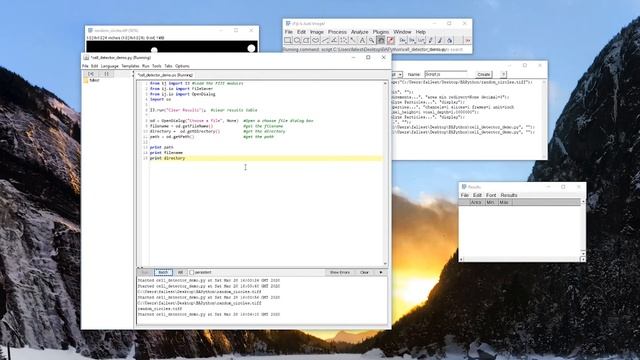Select the cell_detector_demo.py editor tab
The image size is (640, 360).
coord(165,75)
